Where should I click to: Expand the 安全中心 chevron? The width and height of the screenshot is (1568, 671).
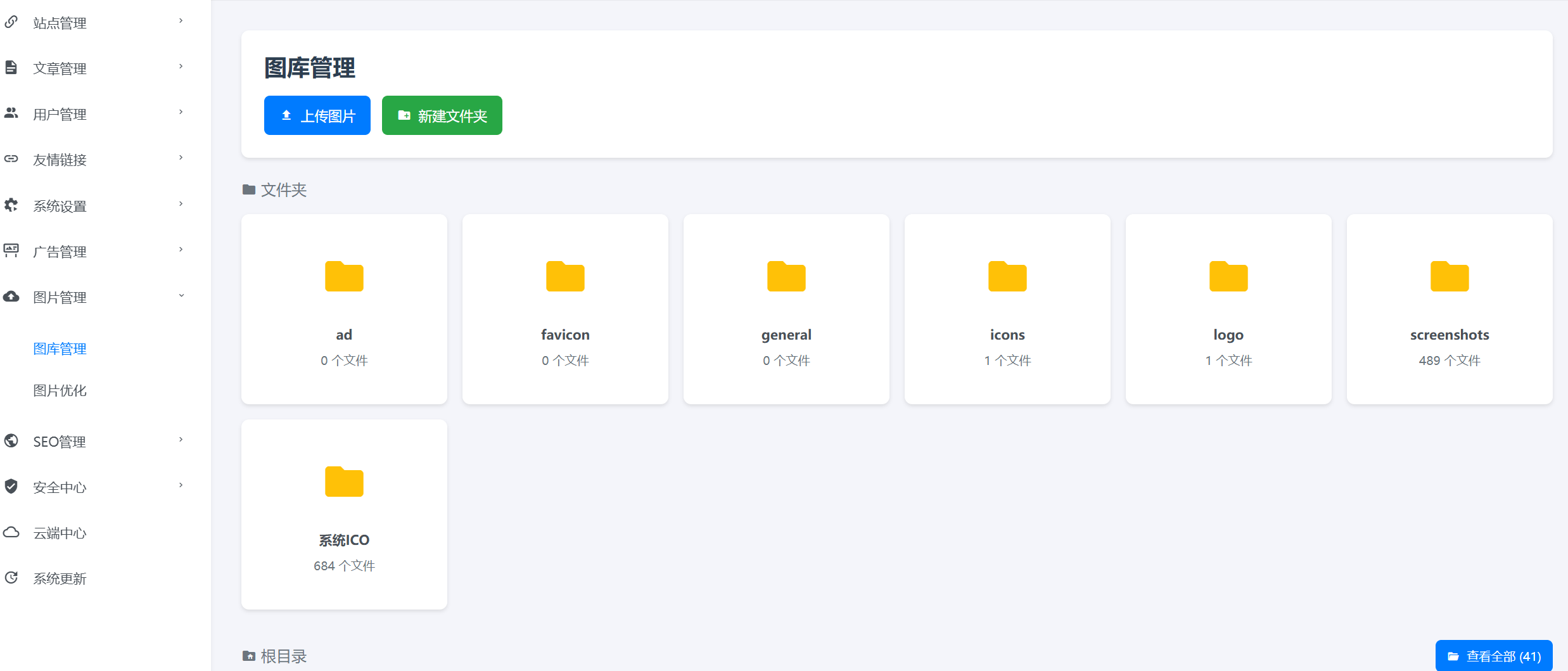pos(181,485)
